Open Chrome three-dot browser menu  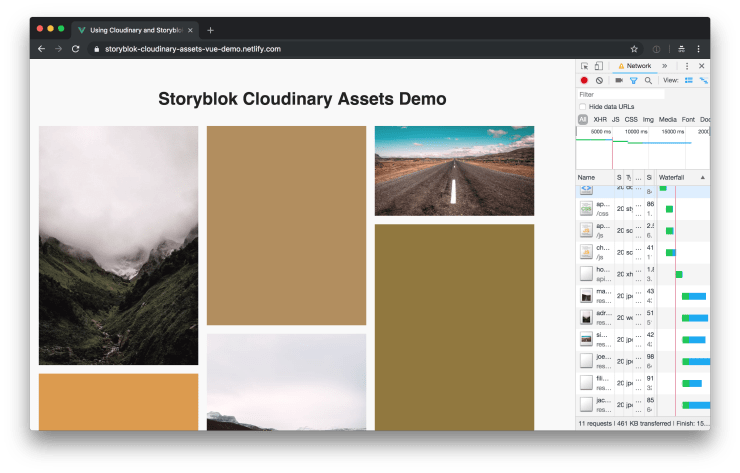click(698, 48)
